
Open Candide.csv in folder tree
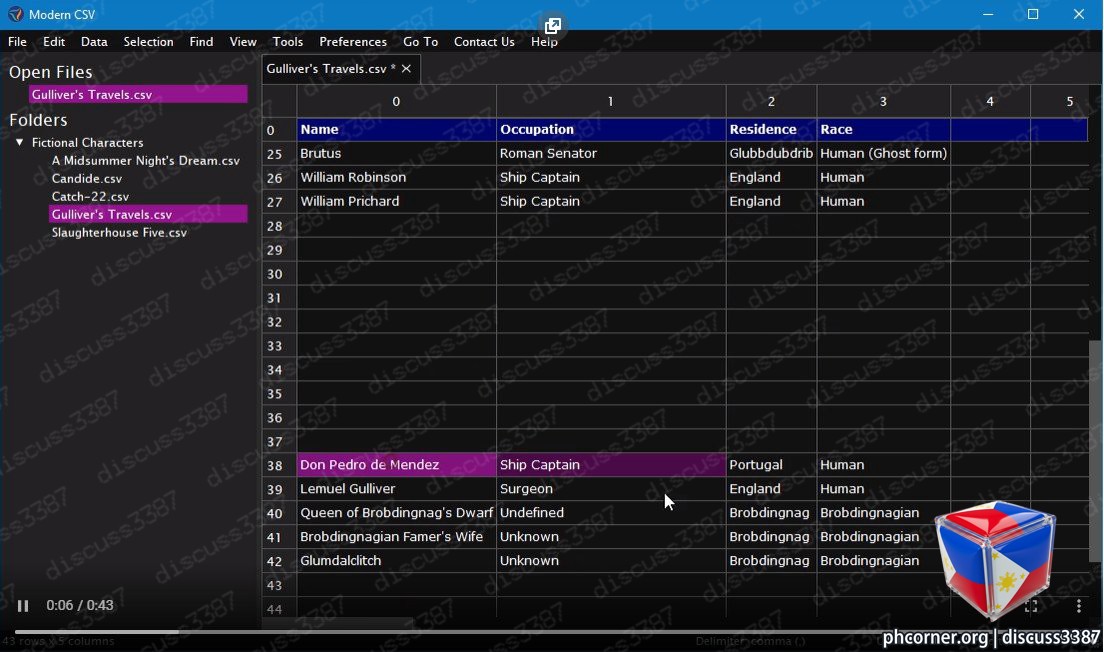[x=87, y=179]
